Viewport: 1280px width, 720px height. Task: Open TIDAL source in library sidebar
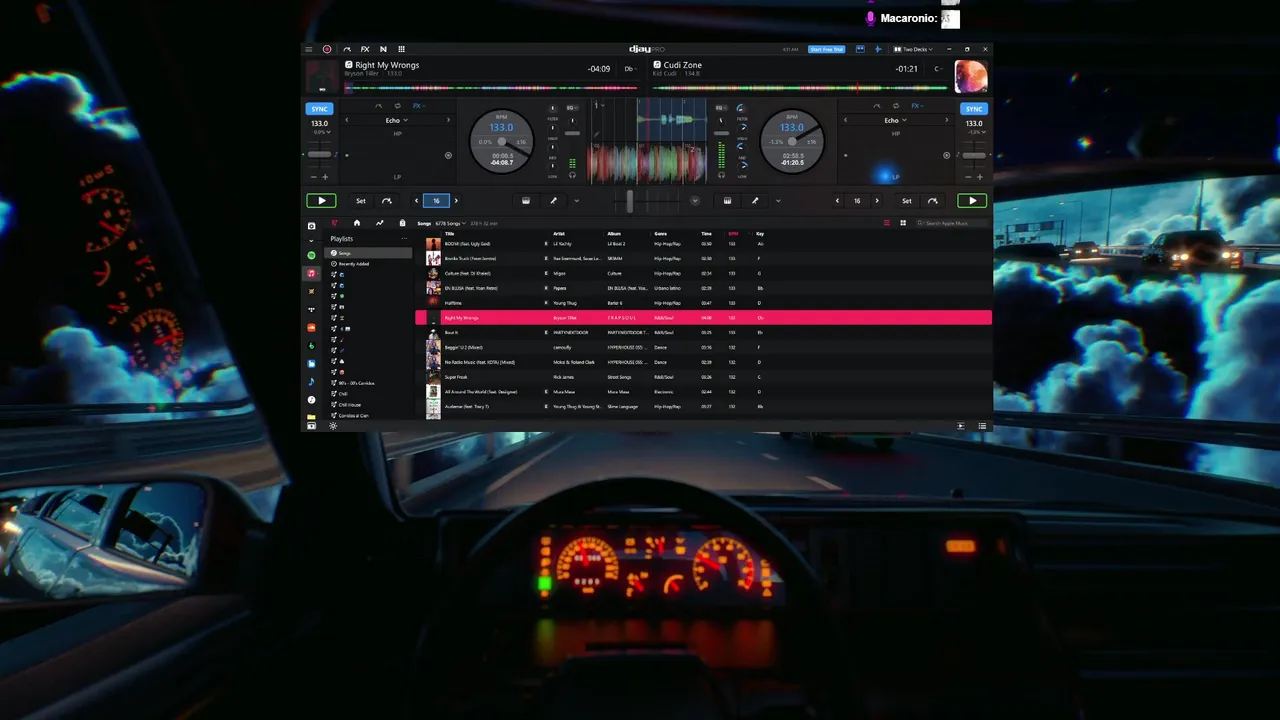click(x=311, y=310)
